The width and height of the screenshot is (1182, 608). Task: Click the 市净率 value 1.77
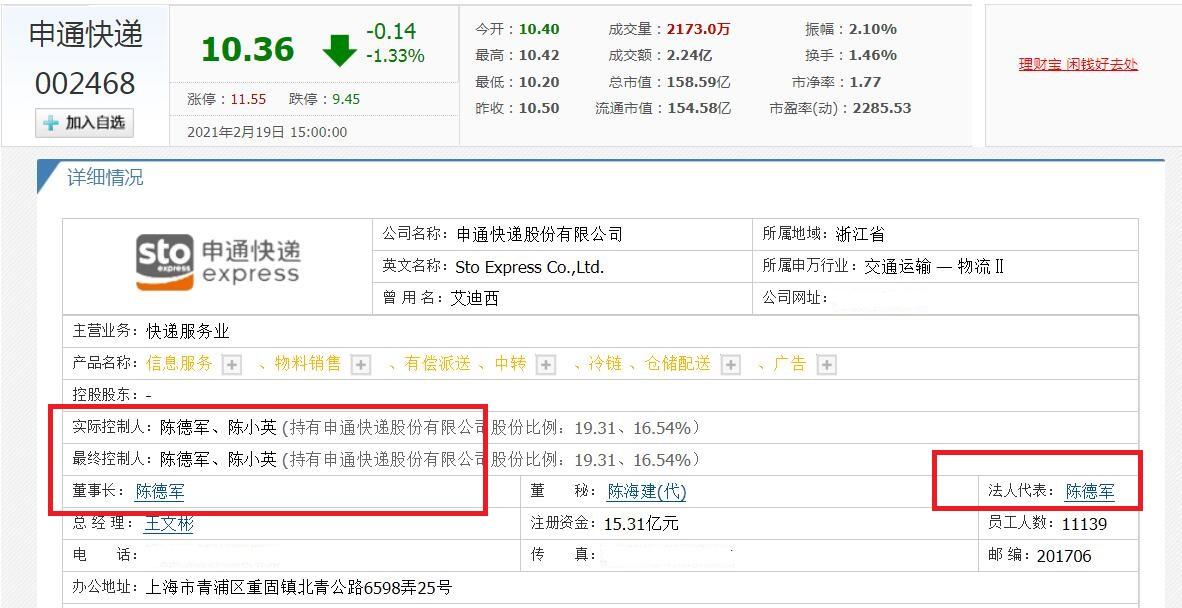pyautogui.click(x=865, y=82)
